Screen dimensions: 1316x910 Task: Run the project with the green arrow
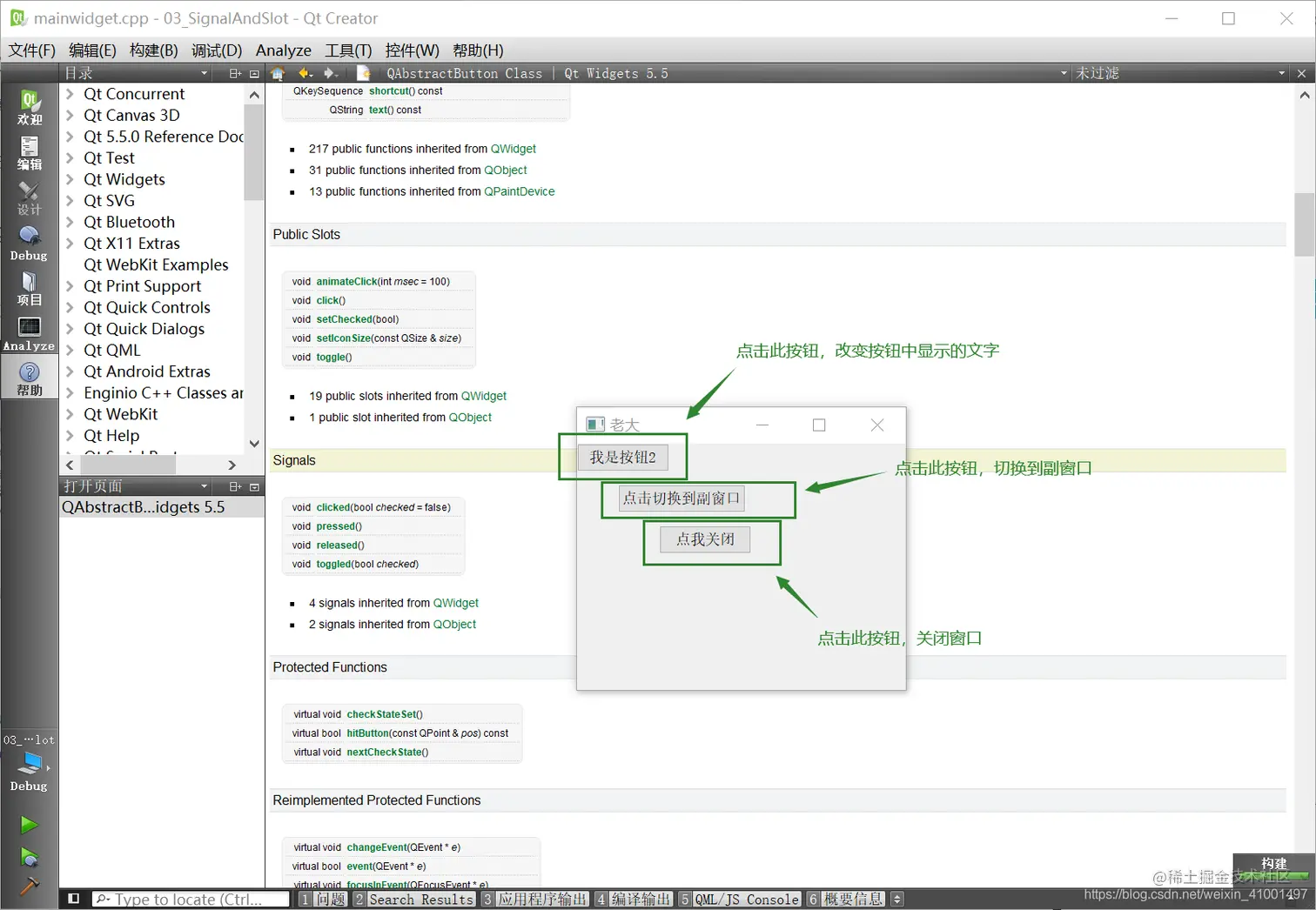coord(29,824)
